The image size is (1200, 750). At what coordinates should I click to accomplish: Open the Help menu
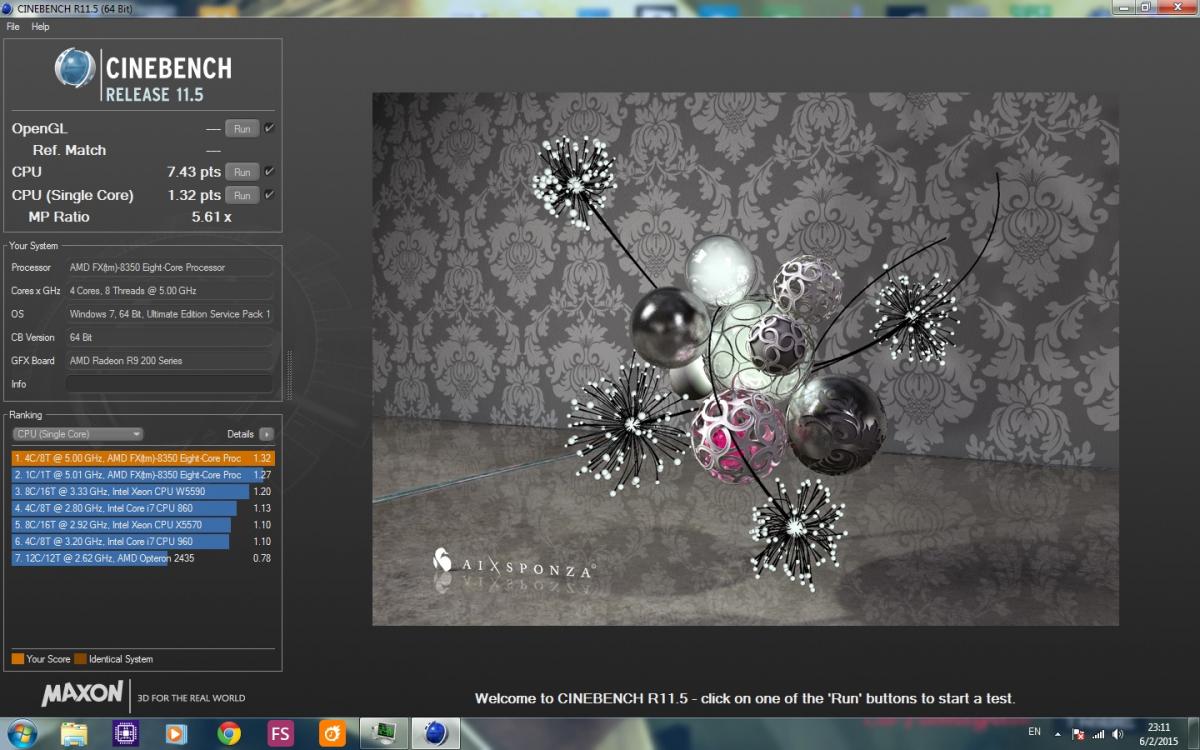(40, 27)
